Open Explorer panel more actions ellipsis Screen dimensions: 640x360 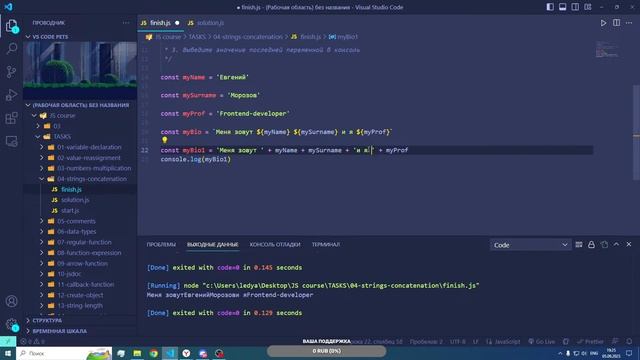coord(126,23)
